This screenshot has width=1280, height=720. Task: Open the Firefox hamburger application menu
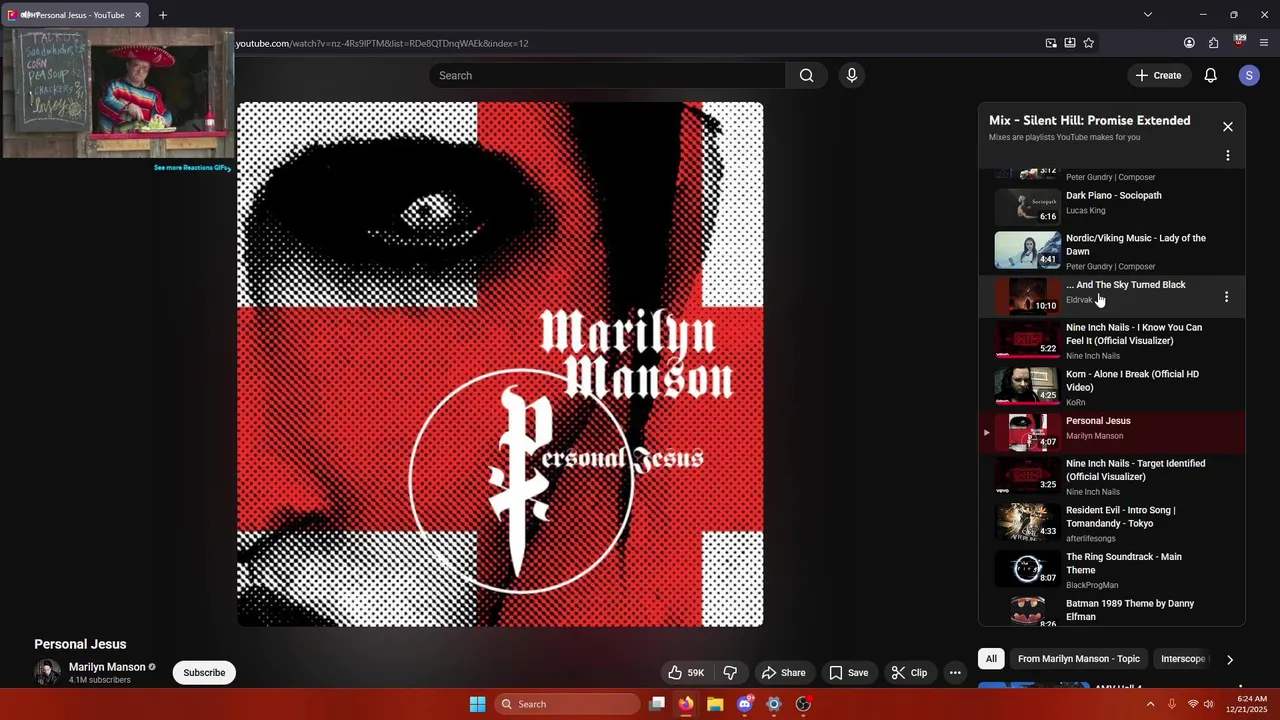1264,43
